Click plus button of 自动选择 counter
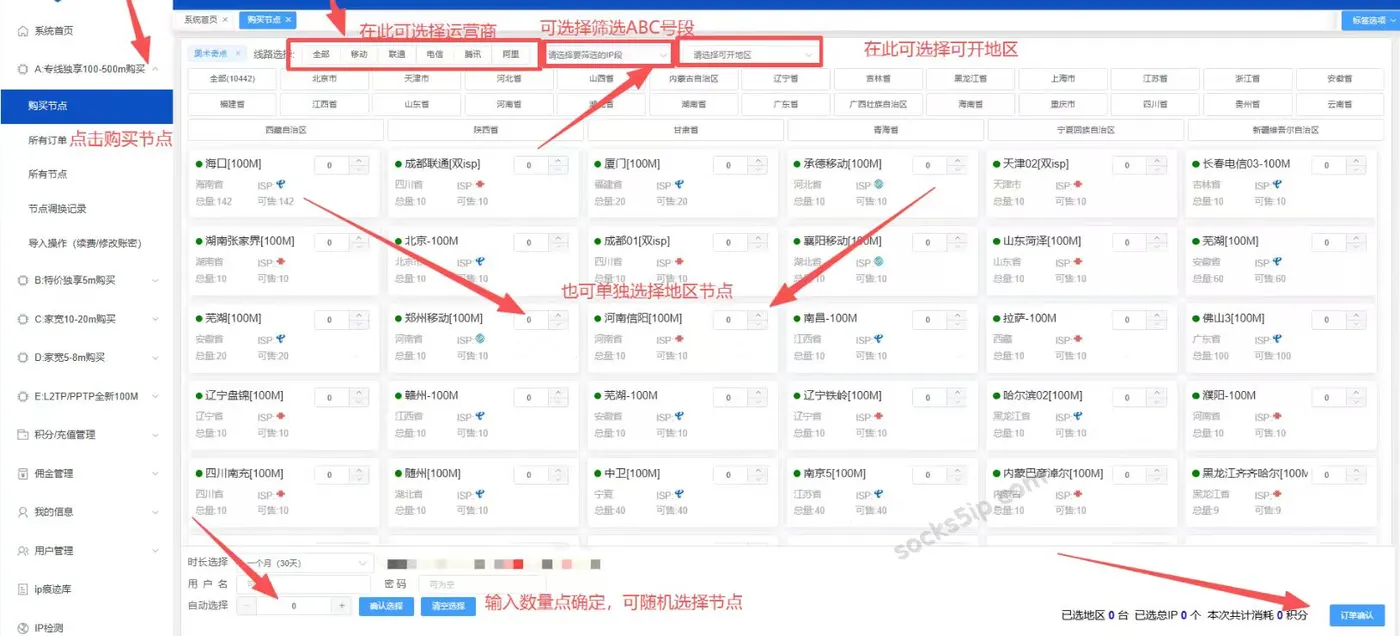 (341, 606)
